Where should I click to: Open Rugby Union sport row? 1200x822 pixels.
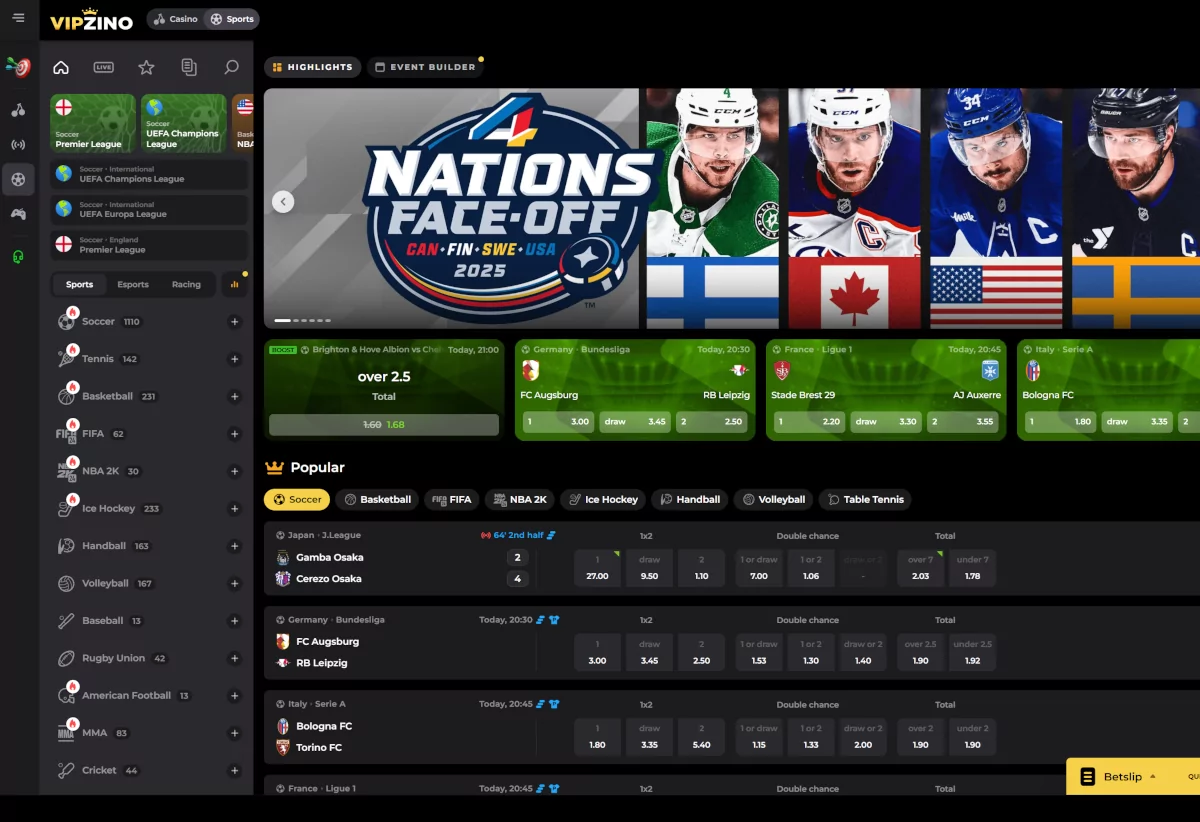click(x=148, y=658)
